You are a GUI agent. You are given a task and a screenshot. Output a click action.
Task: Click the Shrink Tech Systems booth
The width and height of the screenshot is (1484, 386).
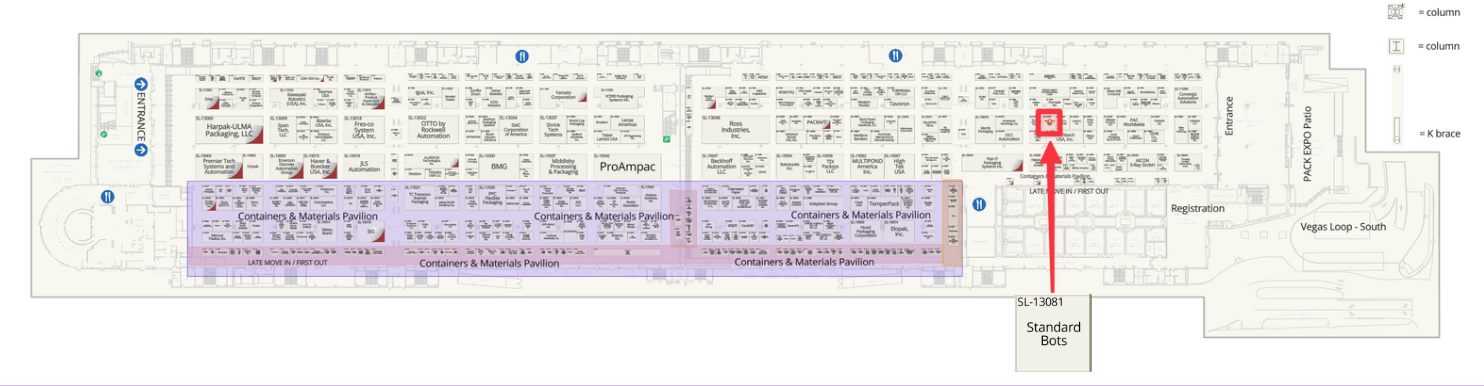point(553,130)
